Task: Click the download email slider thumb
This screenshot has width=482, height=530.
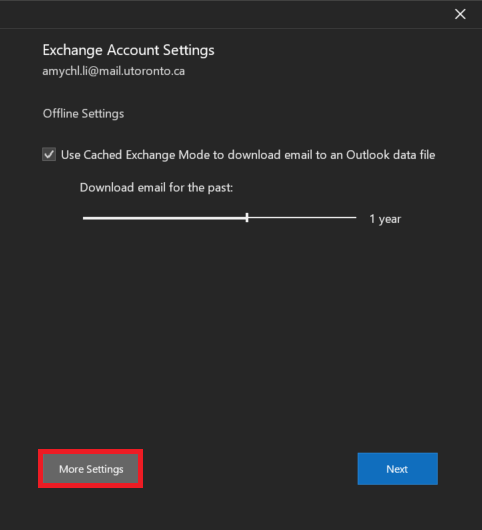Action: tap(247, 218)
